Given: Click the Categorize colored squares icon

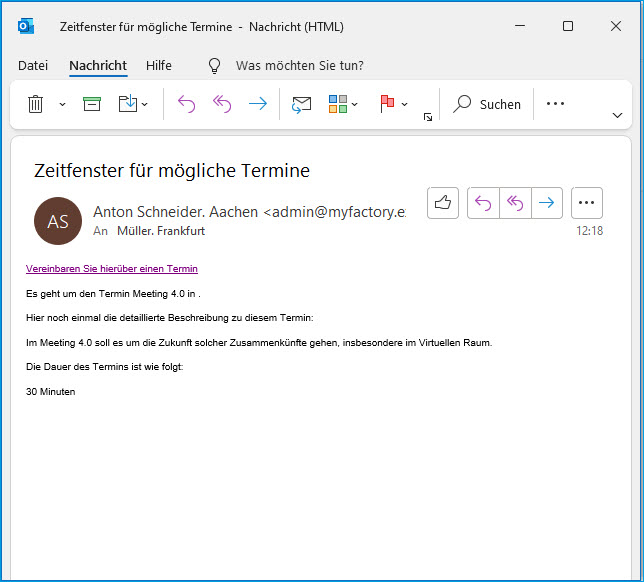Looking at the screenshot, I should (x=338, y=104).
